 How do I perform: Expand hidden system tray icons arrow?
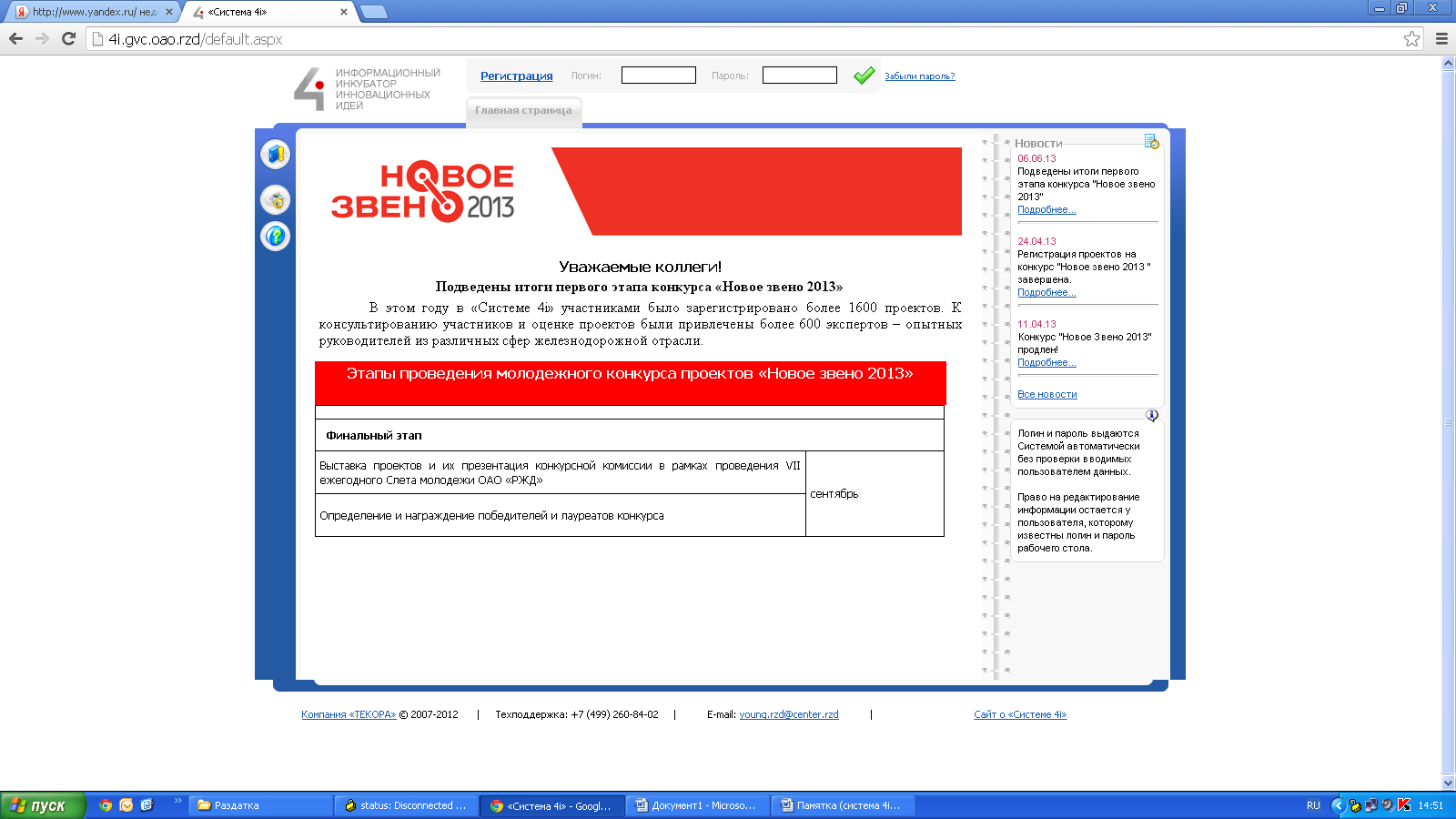pos(1337,805)
